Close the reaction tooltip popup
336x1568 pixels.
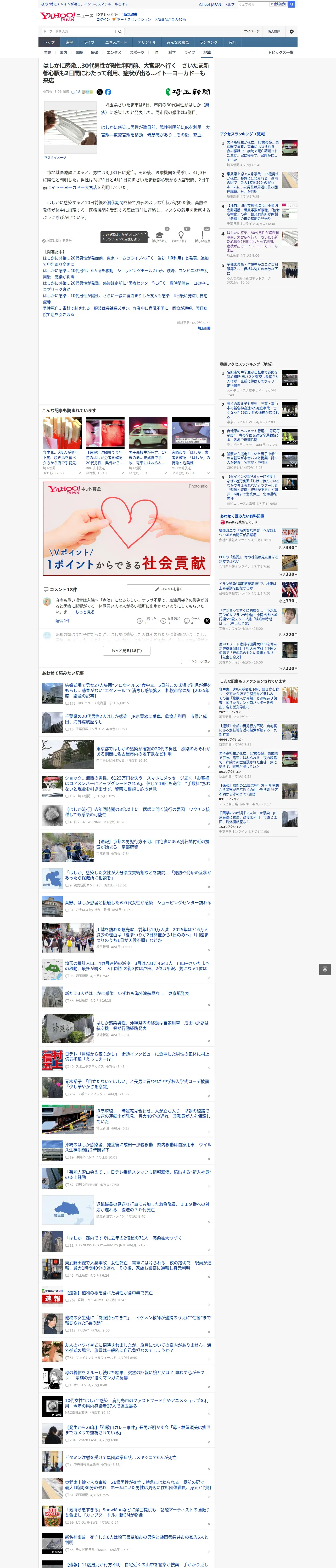[146, 234]
